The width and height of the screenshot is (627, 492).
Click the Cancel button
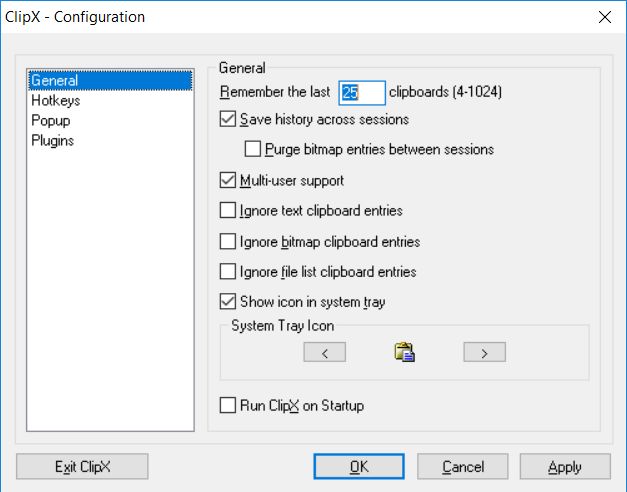(463, 466)
